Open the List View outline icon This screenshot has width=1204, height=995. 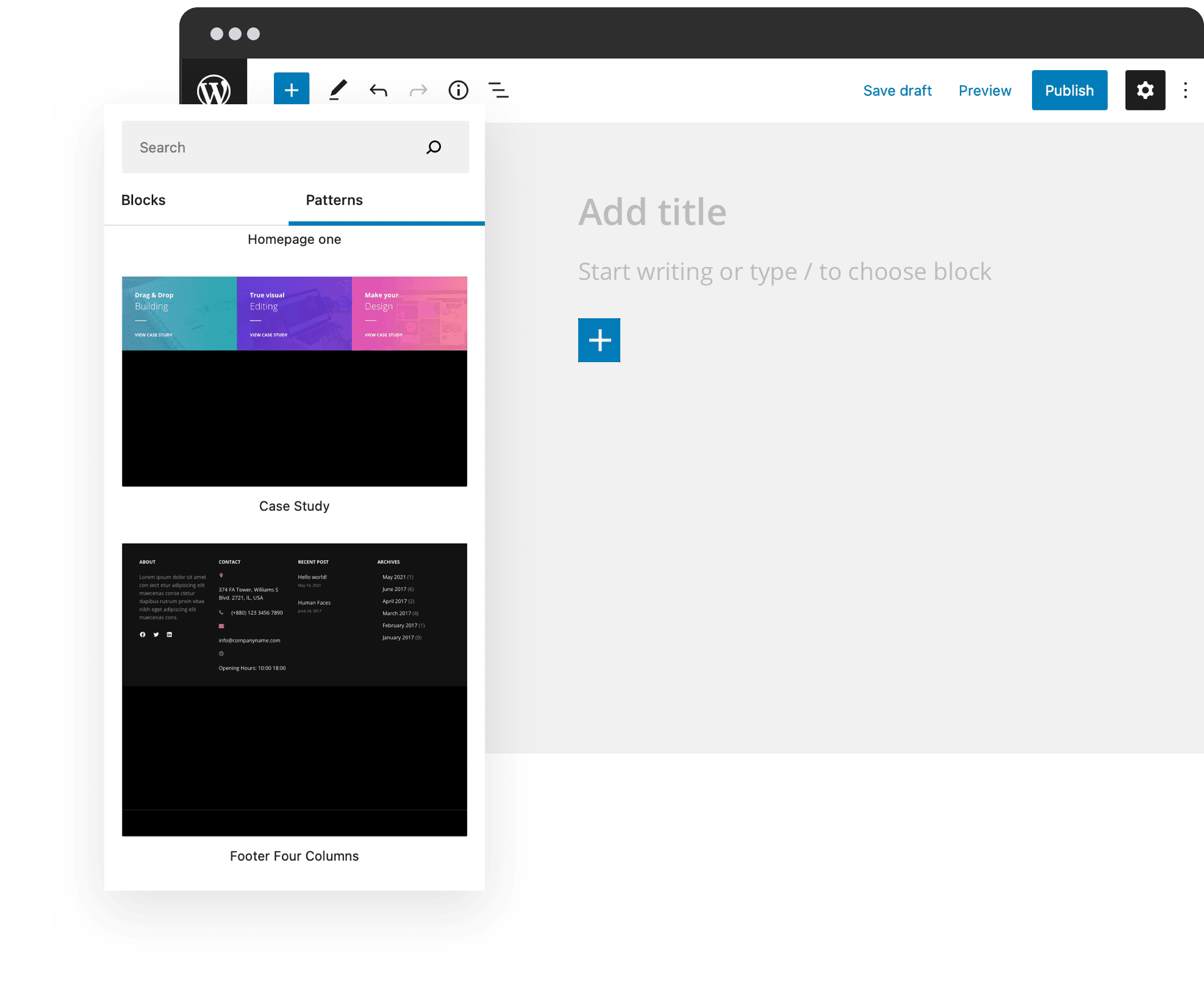[498, 90]
